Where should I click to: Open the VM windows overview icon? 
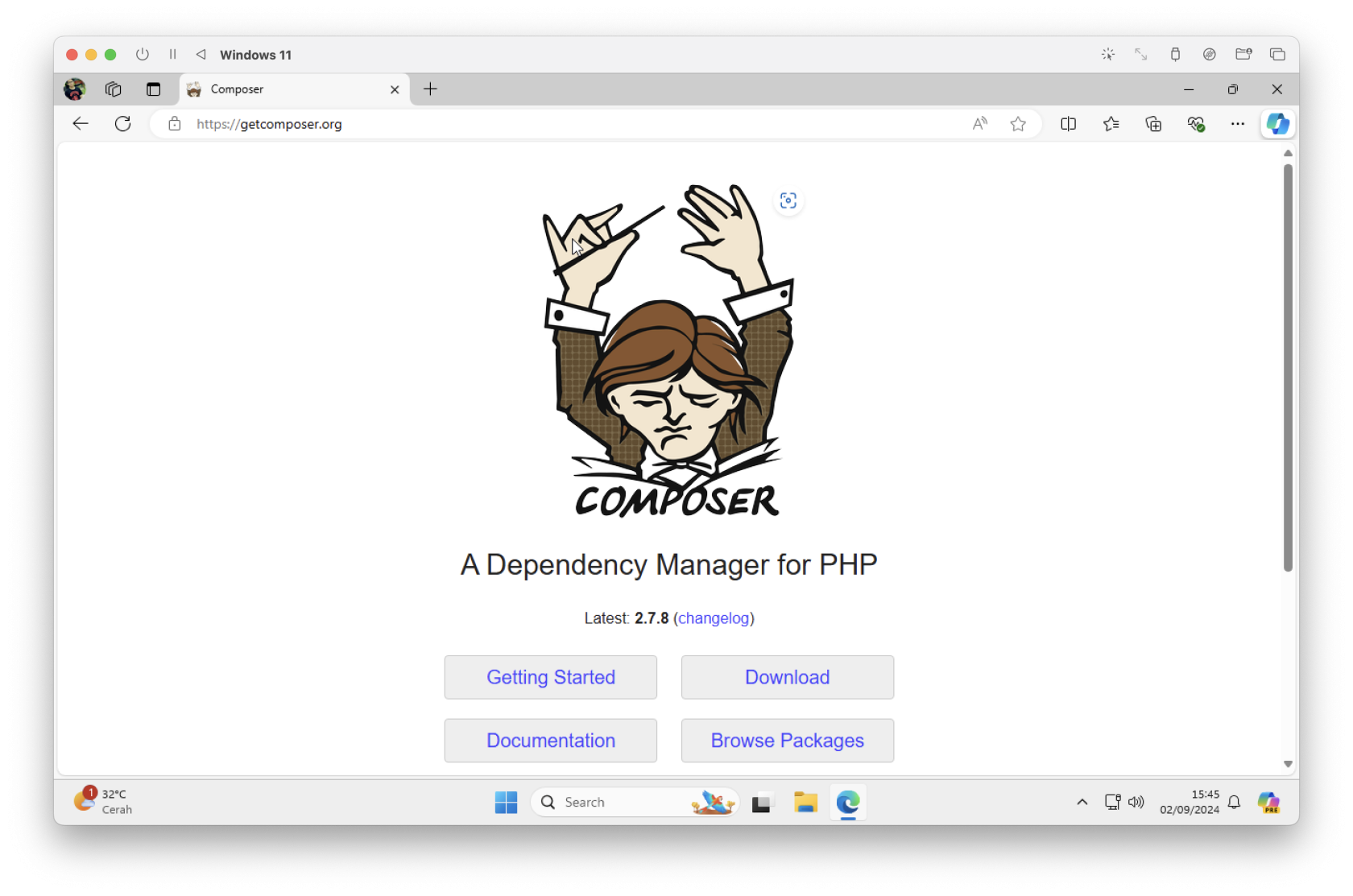pyautogui.click(x=1277, y=55)
